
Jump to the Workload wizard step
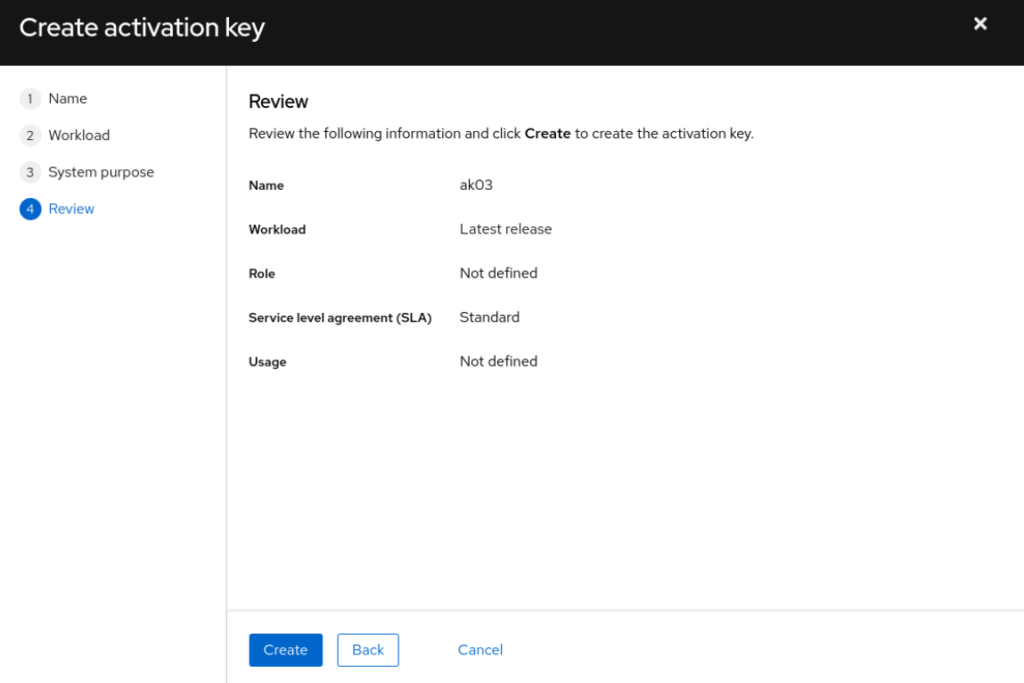(x=79, y=136)
